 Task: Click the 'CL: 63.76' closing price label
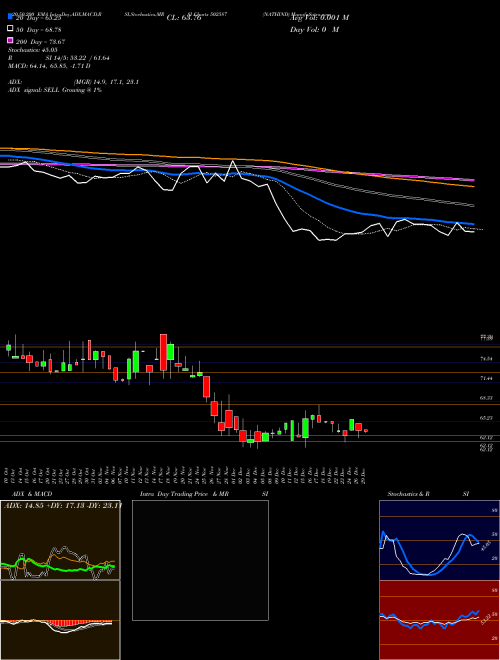click(x=184, y=18)
